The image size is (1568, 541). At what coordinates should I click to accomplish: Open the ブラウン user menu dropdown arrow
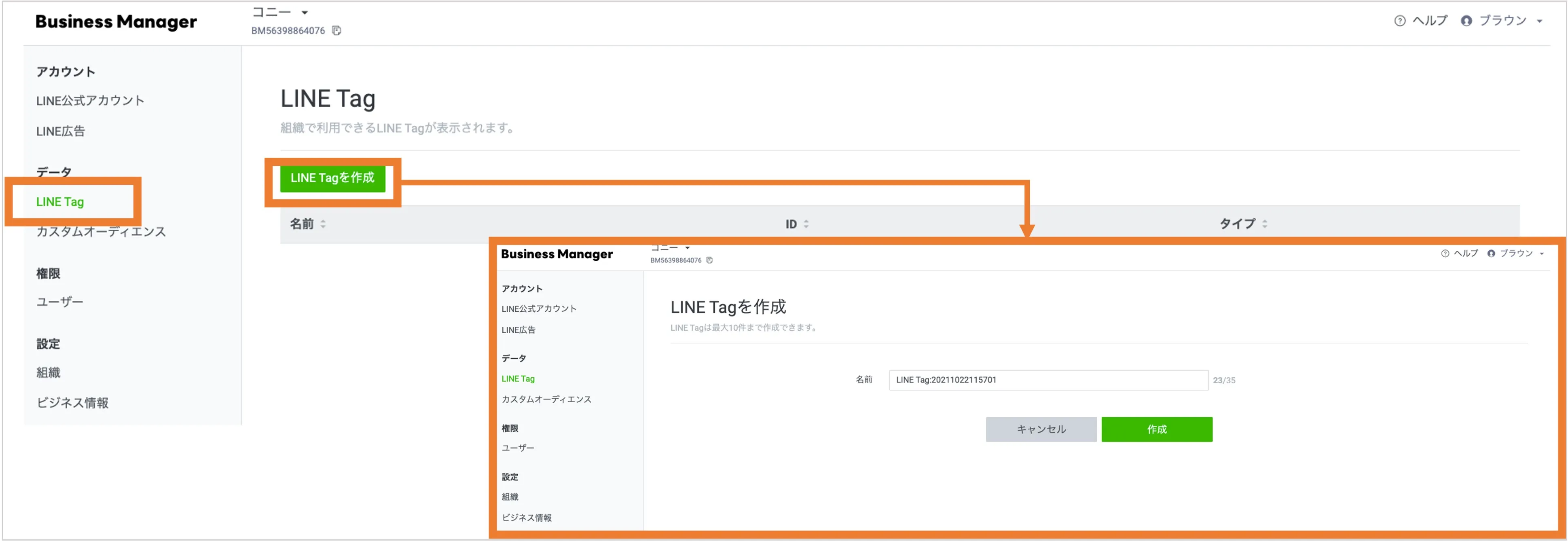click(x=1539, y=21)
